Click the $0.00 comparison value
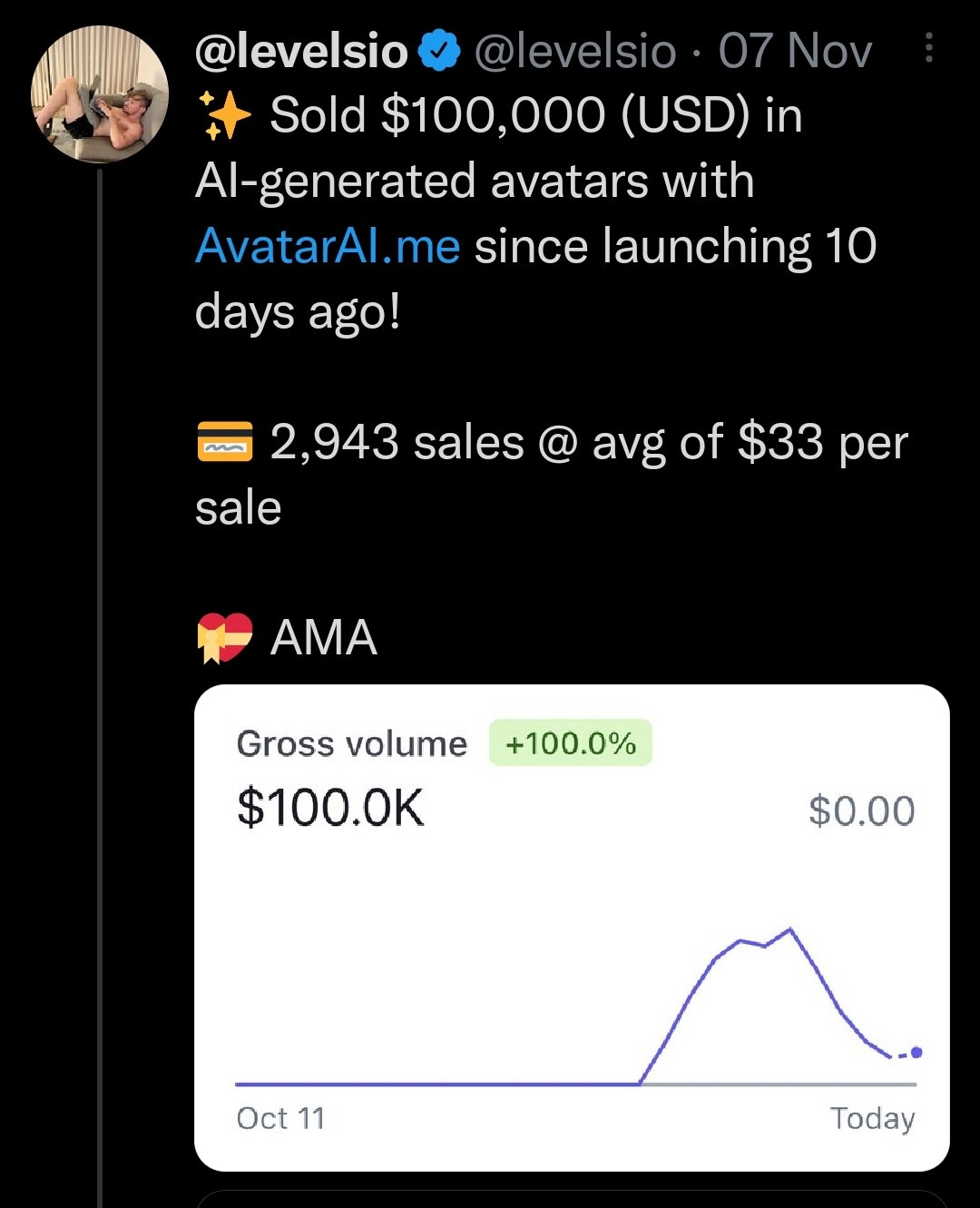This screenshot has width=980, height=1208. pos(861,810)
